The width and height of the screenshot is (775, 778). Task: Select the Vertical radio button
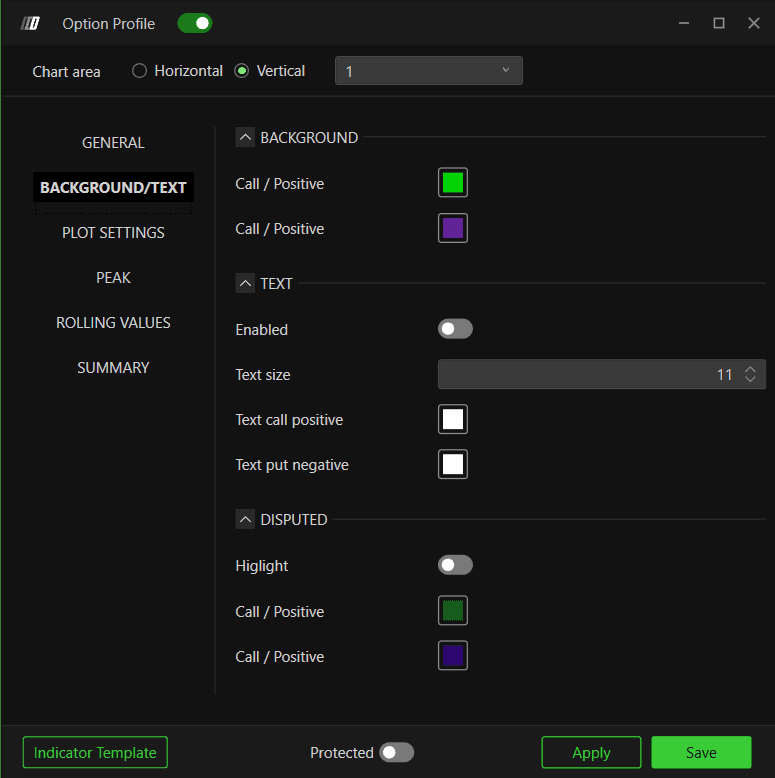(x=242, y=71)
